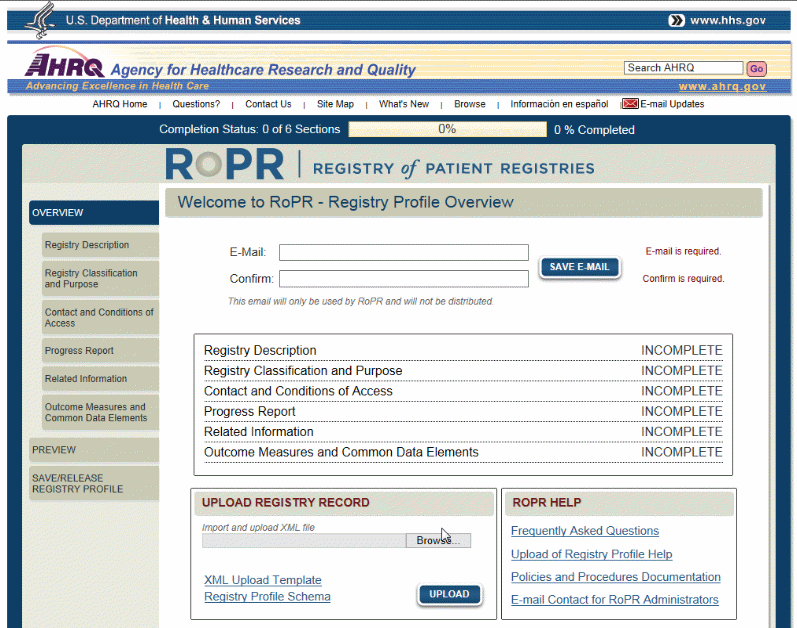Click the Registry Description status row
This screenshot has height=628, width=797.
[x=463, y=351]
